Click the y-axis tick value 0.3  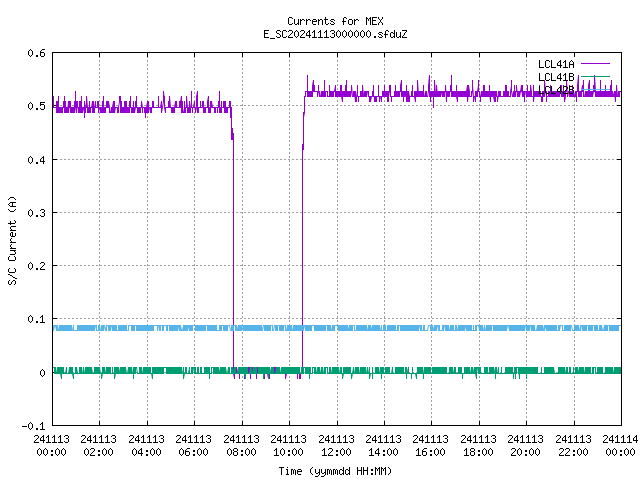(36, 213)
